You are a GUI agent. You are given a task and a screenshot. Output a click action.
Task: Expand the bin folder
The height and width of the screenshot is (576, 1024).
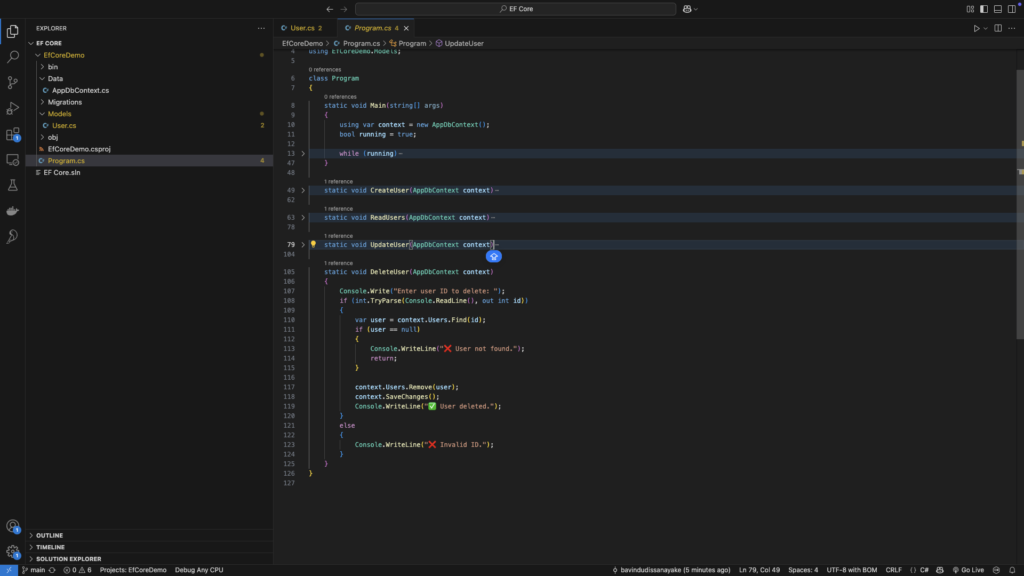(x=42, y=67)
